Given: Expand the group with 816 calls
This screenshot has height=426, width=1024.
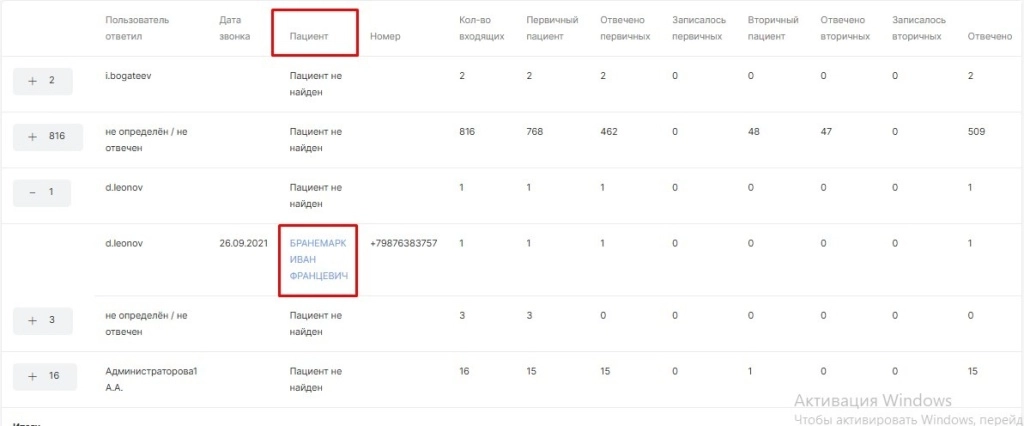Looking at the screenshot, I should point(42,137).
